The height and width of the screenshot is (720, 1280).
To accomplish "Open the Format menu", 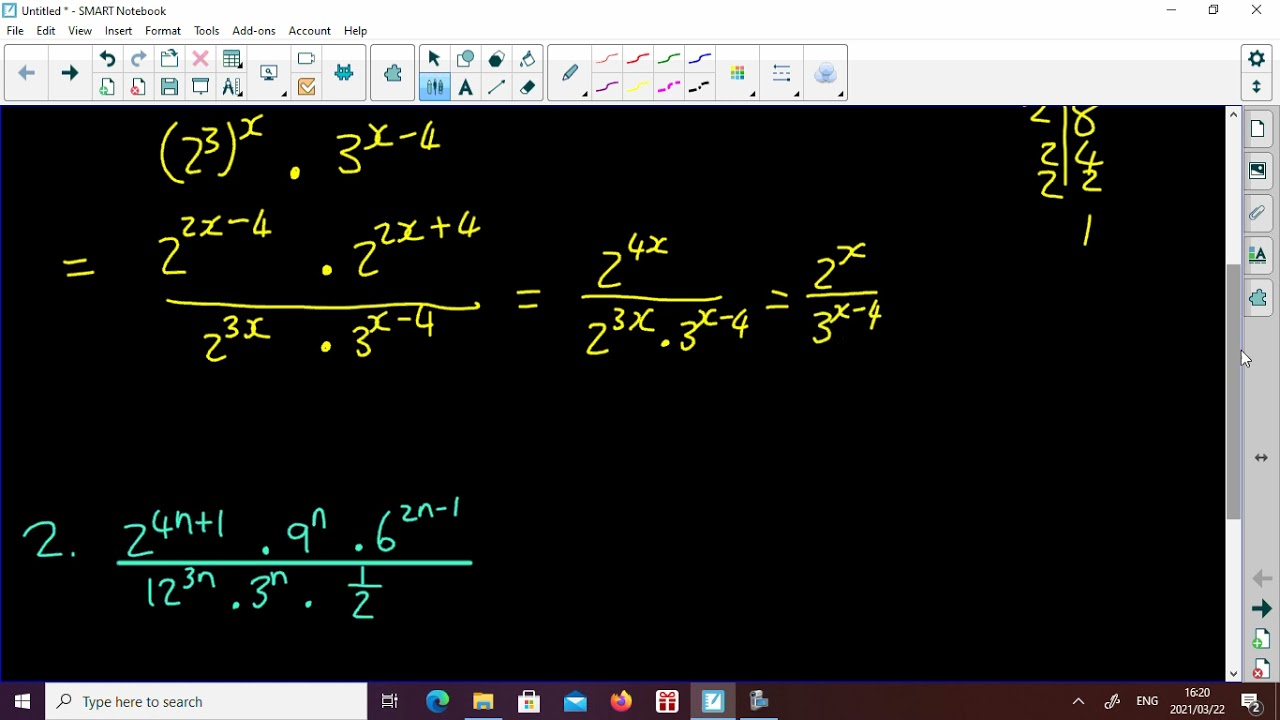I will pyautogui.click(x=163, y=31).
